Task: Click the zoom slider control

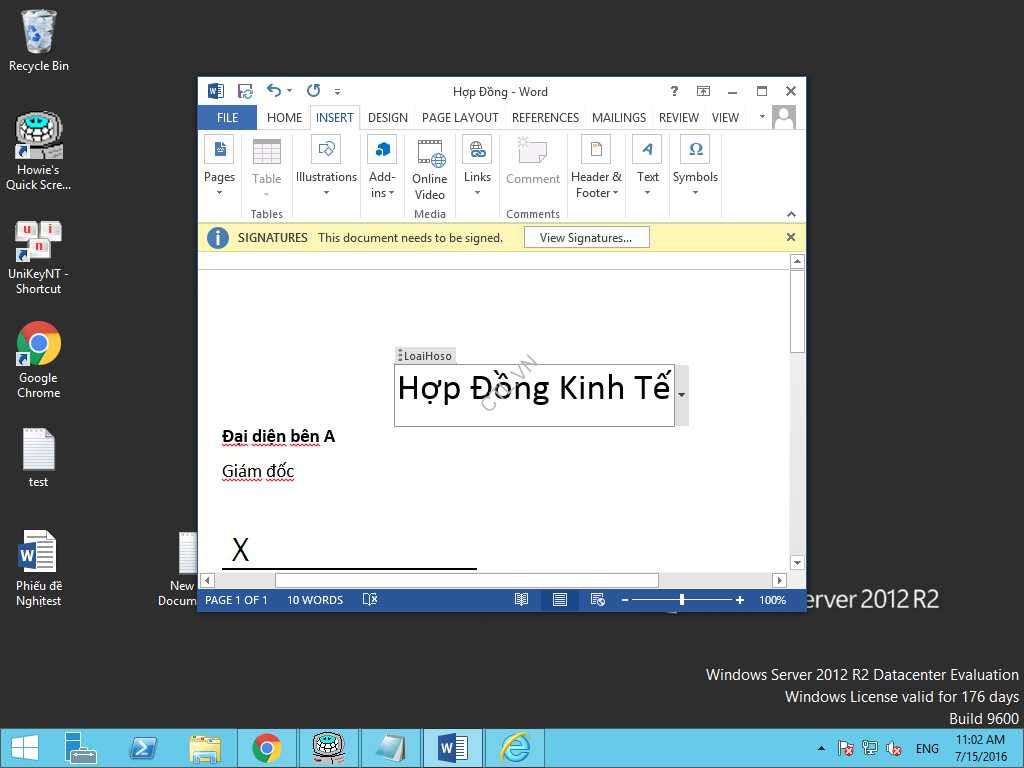Action: [681, 600]
